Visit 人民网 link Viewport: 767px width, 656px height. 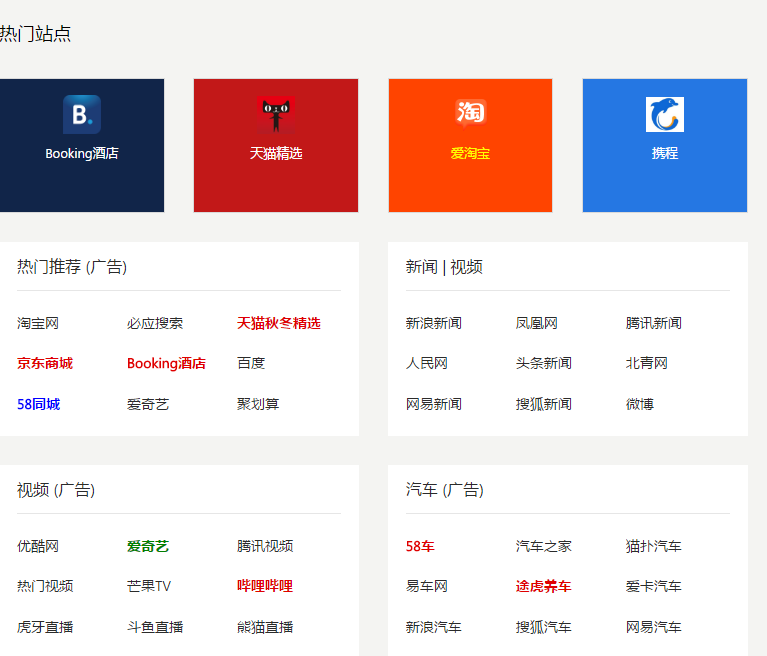[x=427, y=363]
